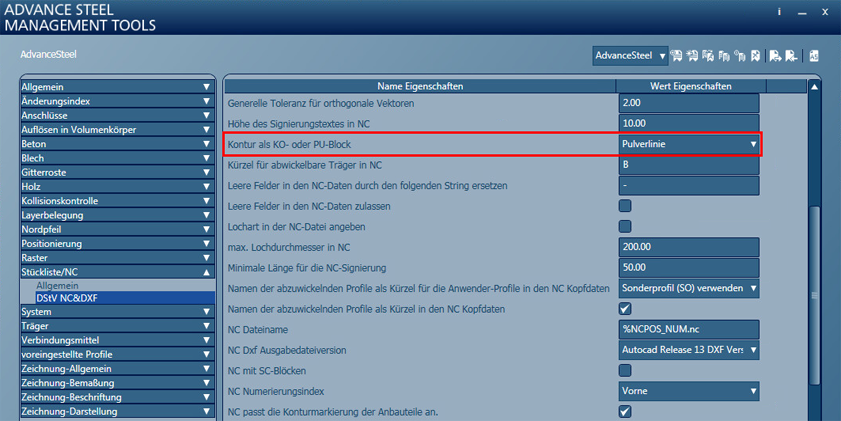Click the convert database icon, third in toolbar

pos(708,56)
